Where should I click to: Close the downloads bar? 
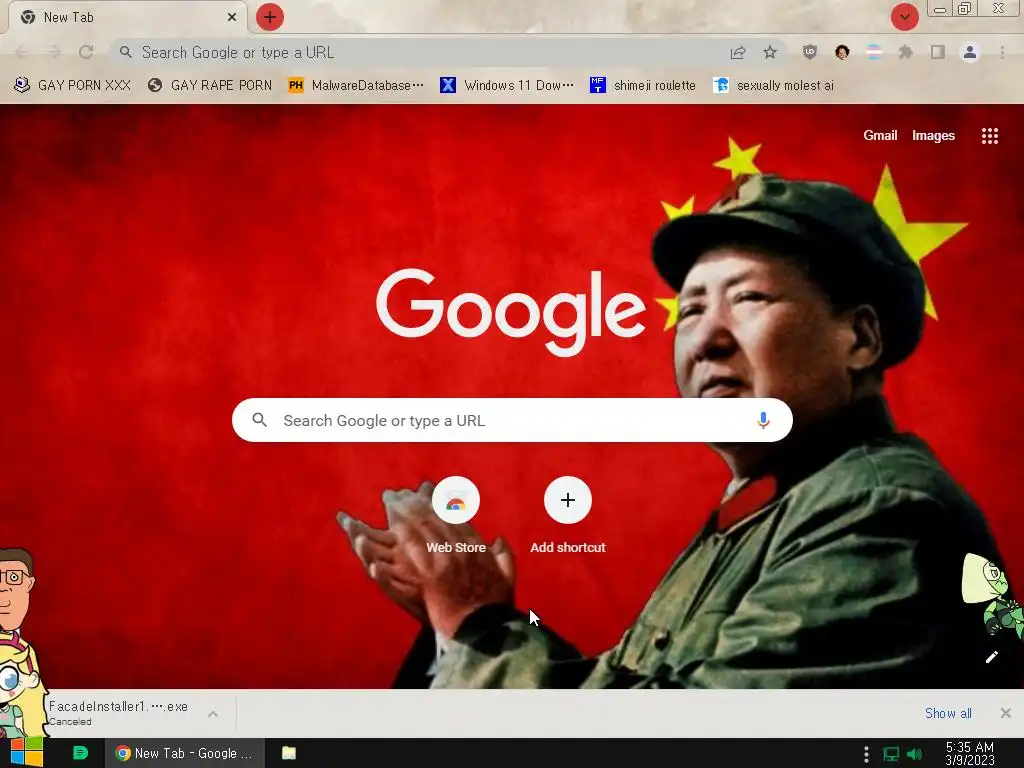click(x=1006, y=713)
